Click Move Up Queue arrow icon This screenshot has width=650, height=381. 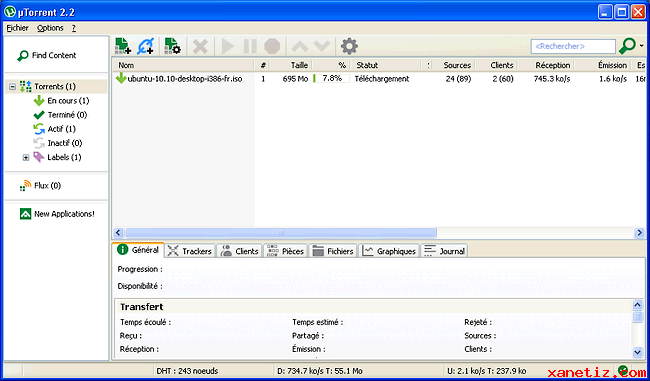(x=300, y=46)
